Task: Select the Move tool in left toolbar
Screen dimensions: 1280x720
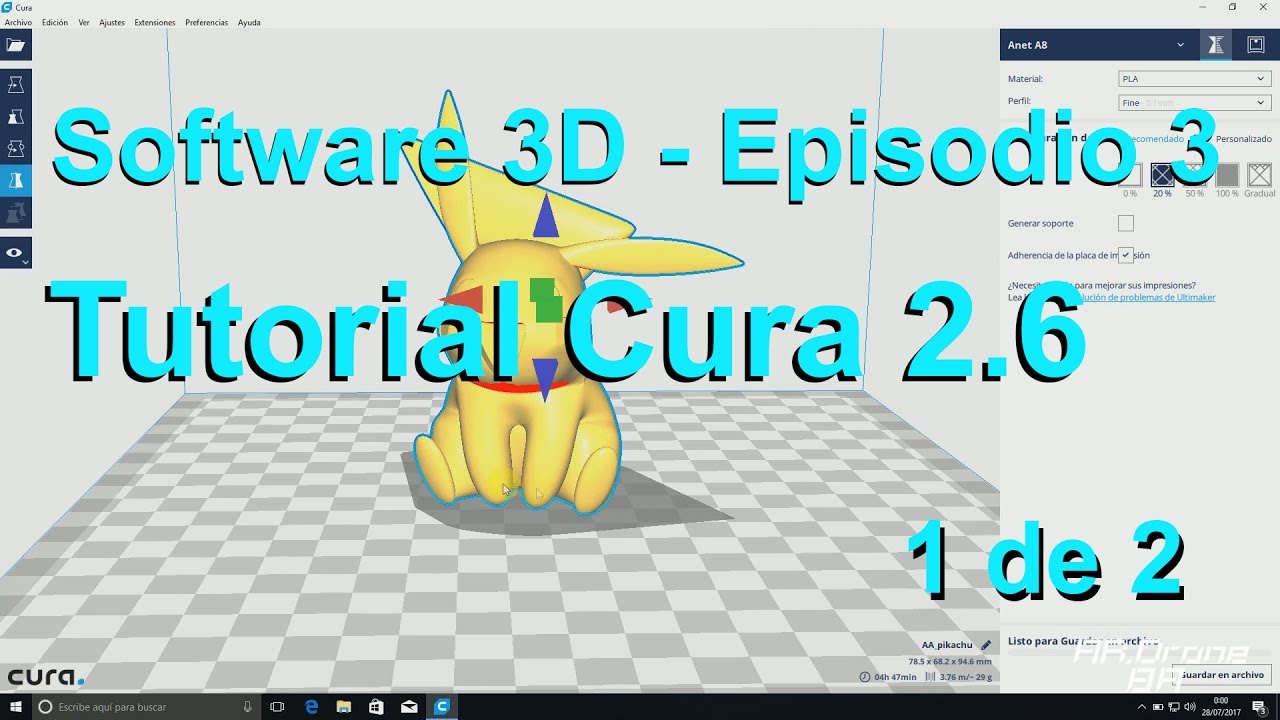Action: pyautogui.click(x=15, y=85)
